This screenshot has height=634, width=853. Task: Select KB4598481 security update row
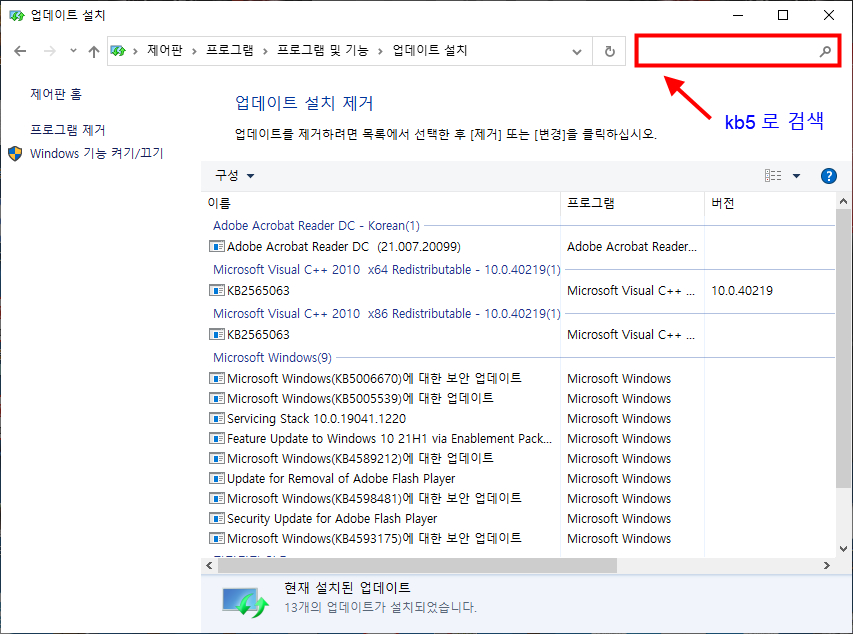[x=374, y=498]
